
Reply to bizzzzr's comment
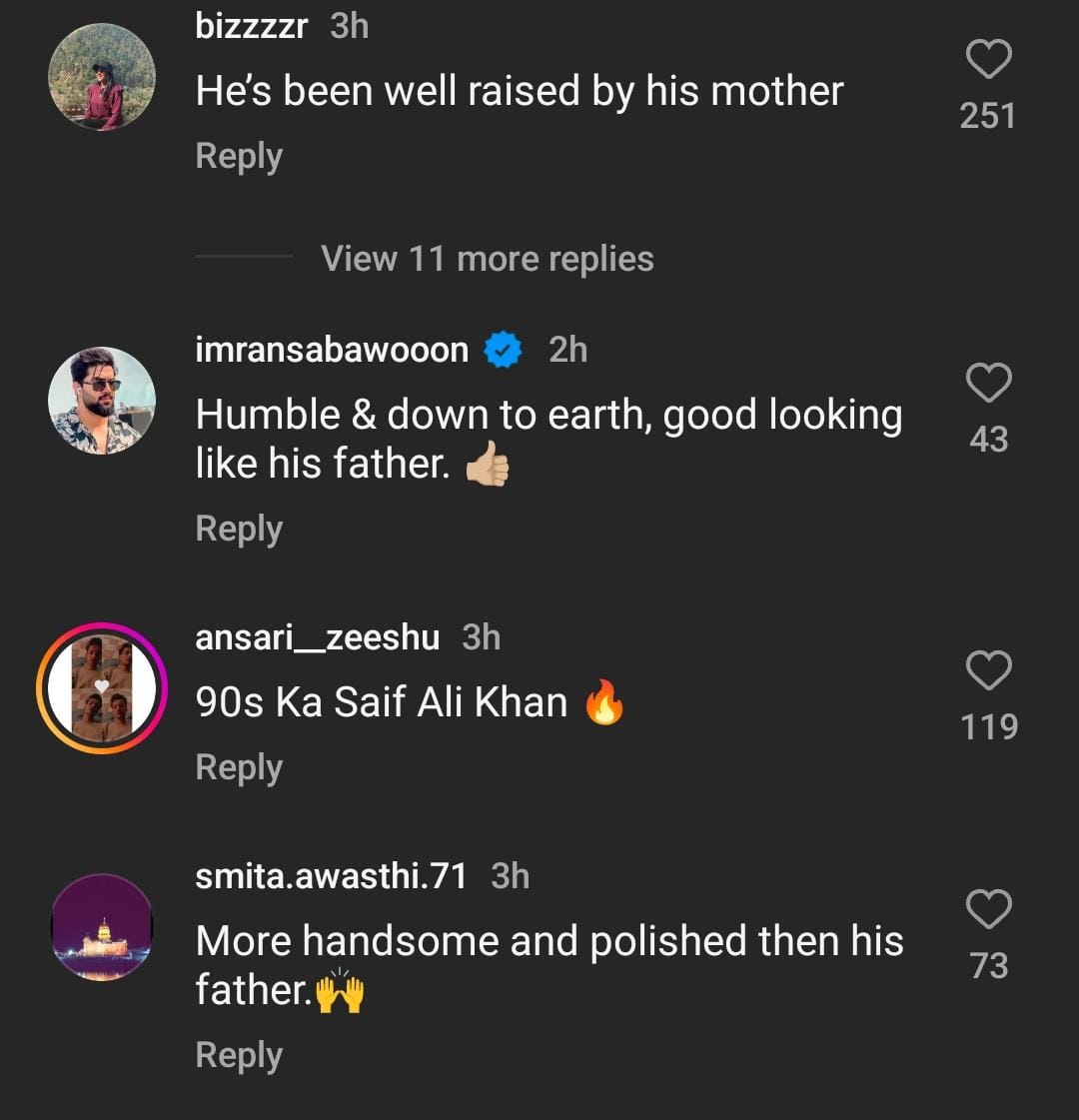coord(239,157)
